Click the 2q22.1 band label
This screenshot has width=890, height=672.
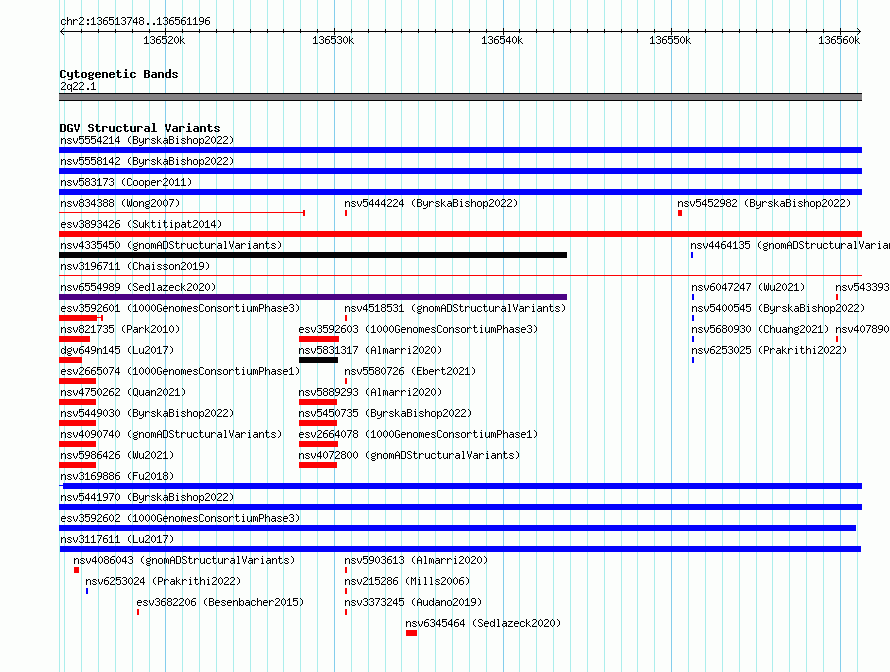pos(78,86)
